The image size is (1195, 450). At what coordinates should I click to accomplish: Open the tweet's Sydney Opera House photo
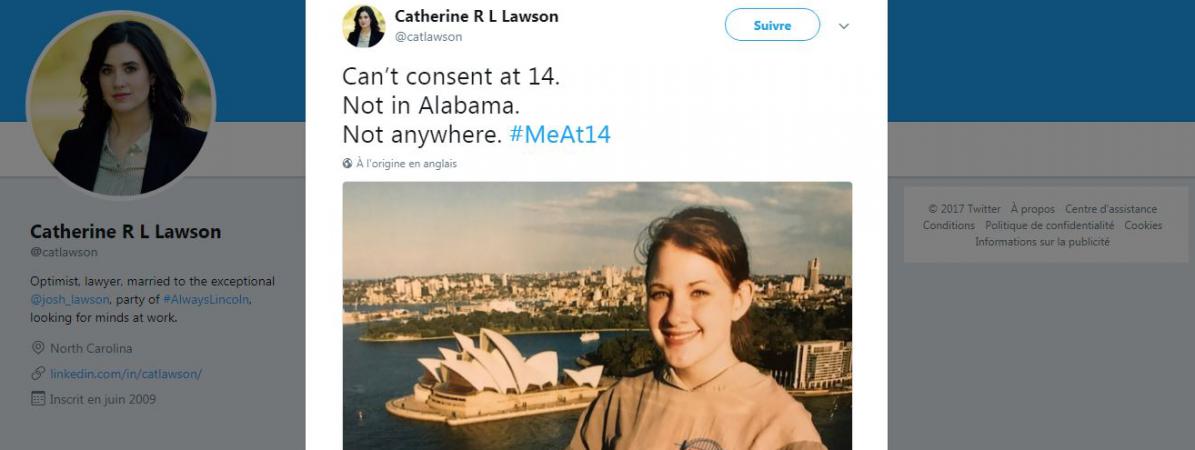(597, 315)
